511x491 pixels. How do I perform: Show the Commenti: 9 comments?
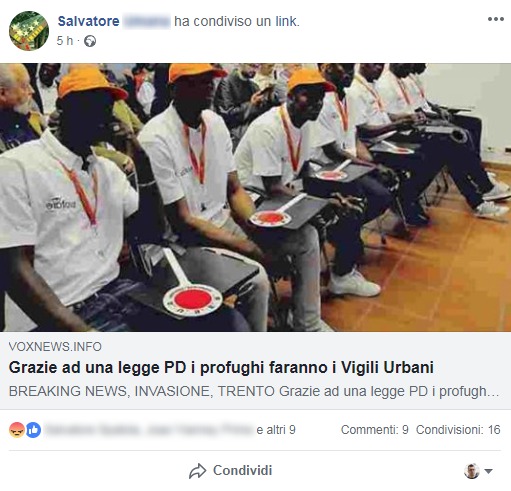pos(375,430)
